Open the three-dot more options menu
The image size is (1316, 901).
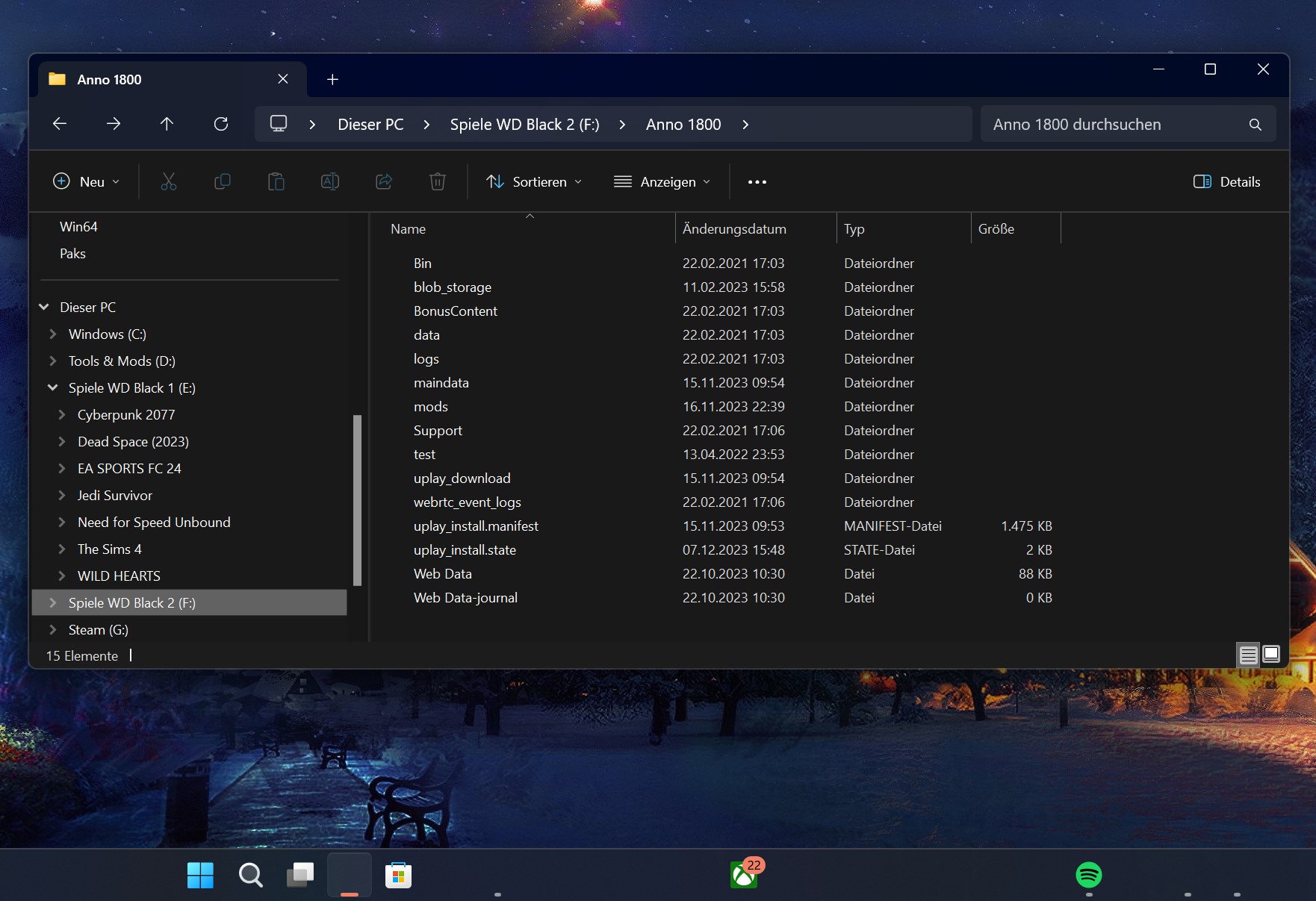[757, 182]
